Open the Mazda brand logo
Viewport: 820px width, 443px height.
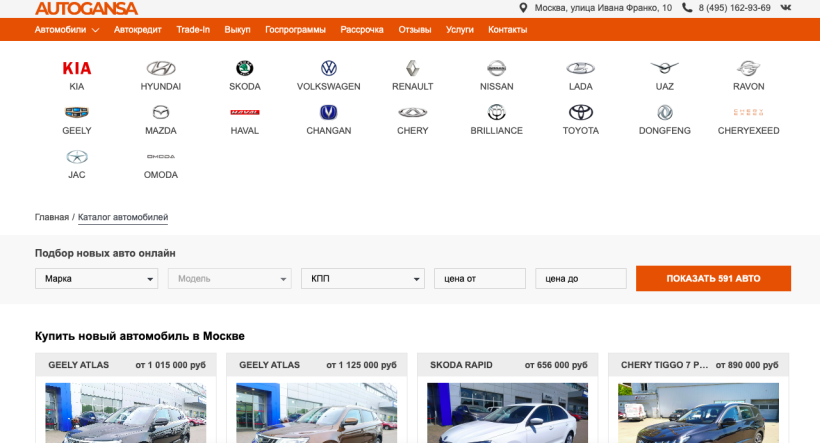(x=161, y=112)
